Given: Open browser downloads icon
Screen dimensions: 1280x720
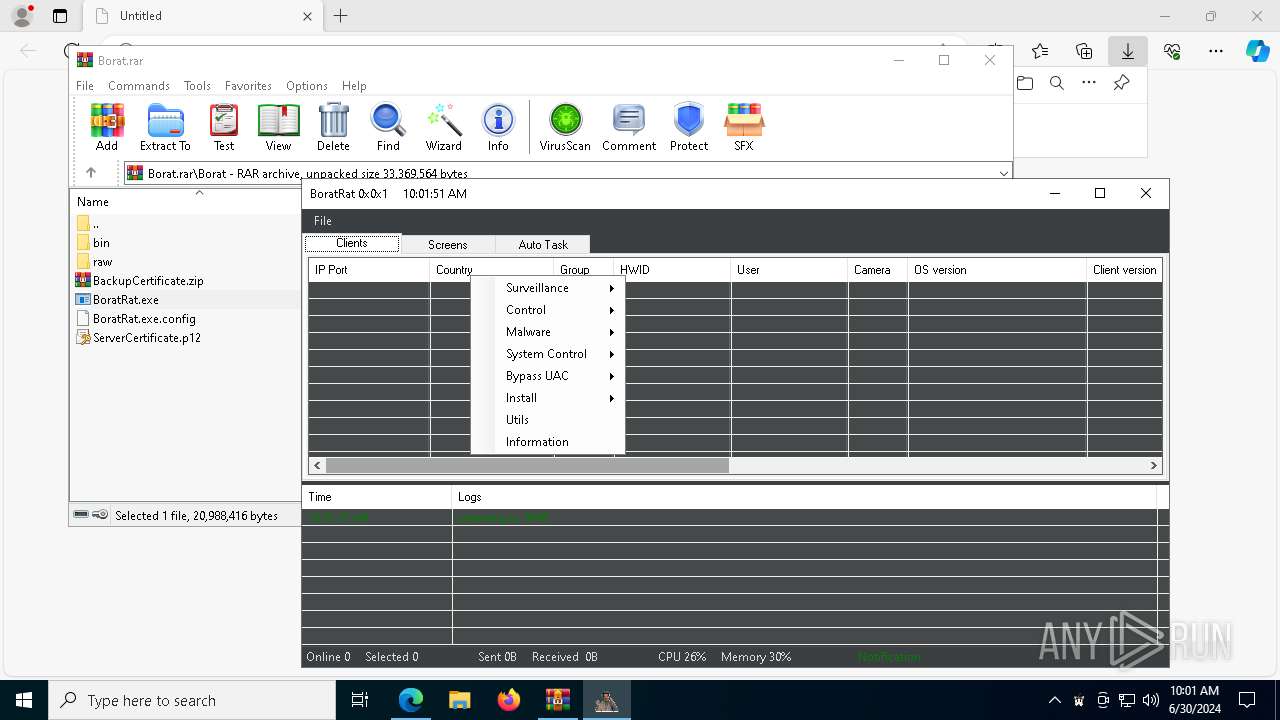Looking at the screenshot, I should (x=1127, y=51).
